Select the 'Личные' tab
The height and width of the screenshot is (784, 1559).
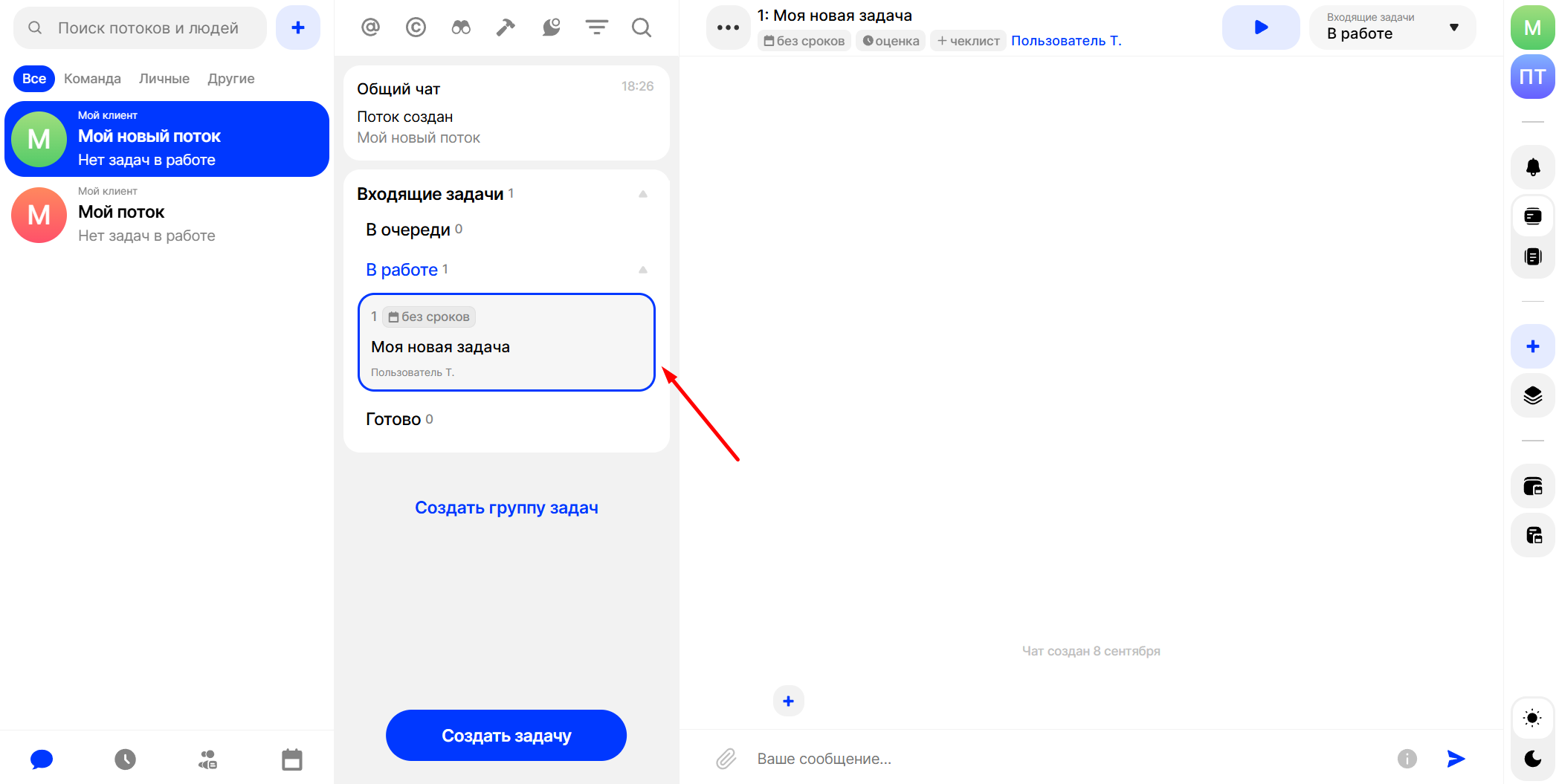164,79
